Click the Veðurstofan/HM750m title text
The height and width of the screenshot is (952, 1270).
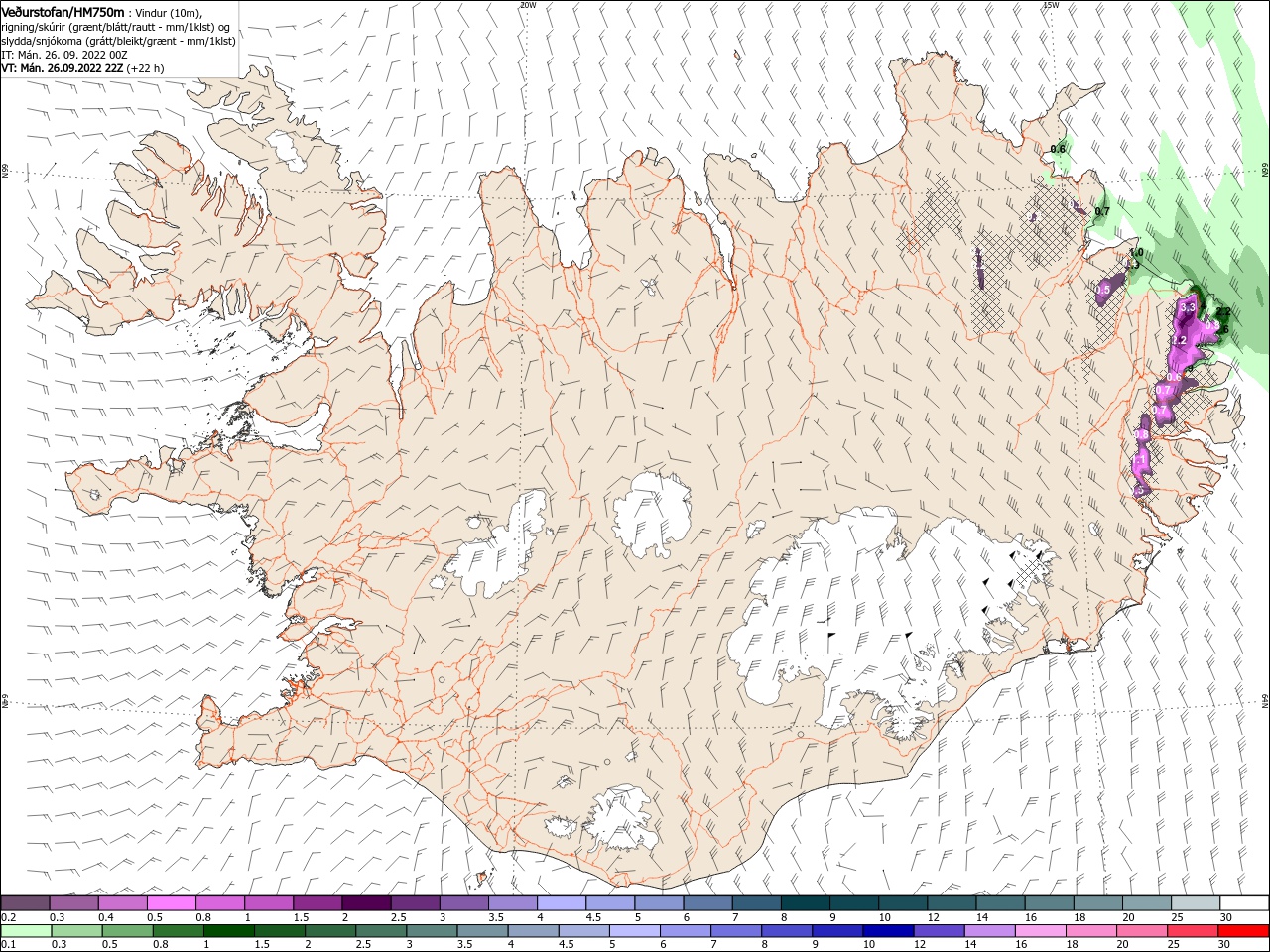click(x=63, y=11)
